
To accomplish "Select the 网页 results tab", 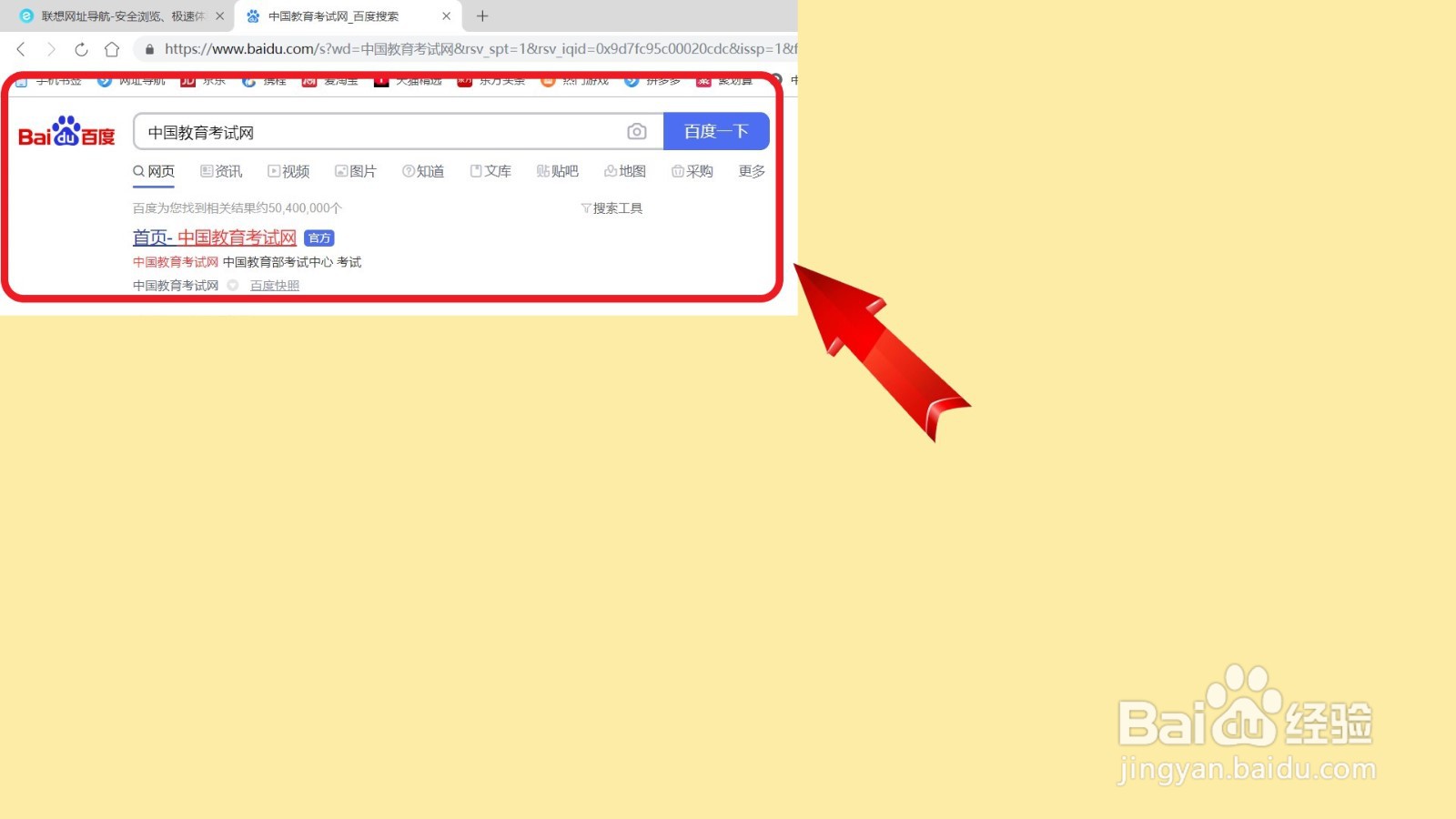I will click(x=154, y=171).
